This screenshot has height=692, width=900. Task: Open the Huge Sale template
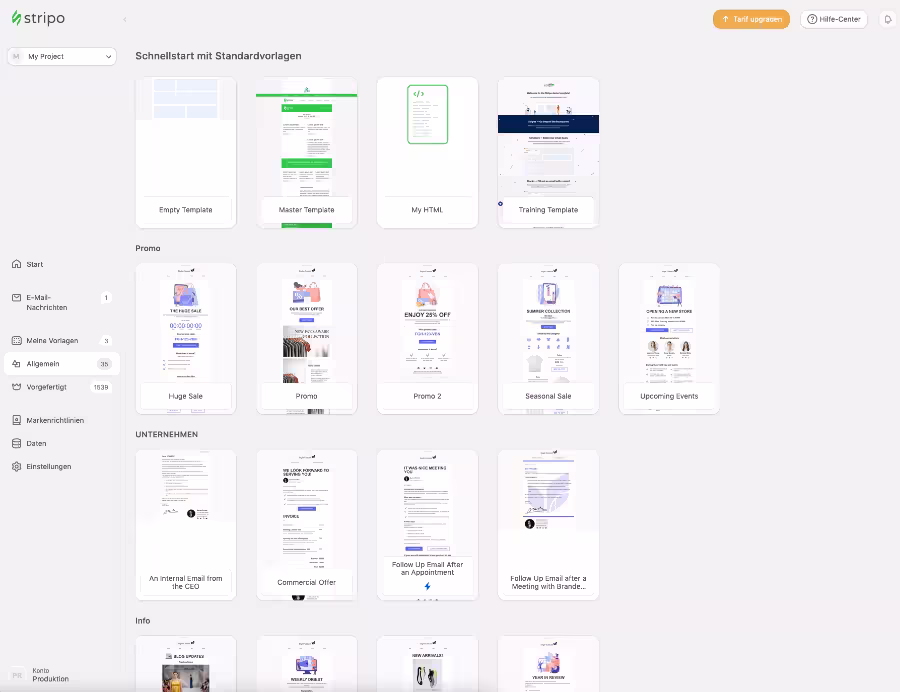pos(186,339)
